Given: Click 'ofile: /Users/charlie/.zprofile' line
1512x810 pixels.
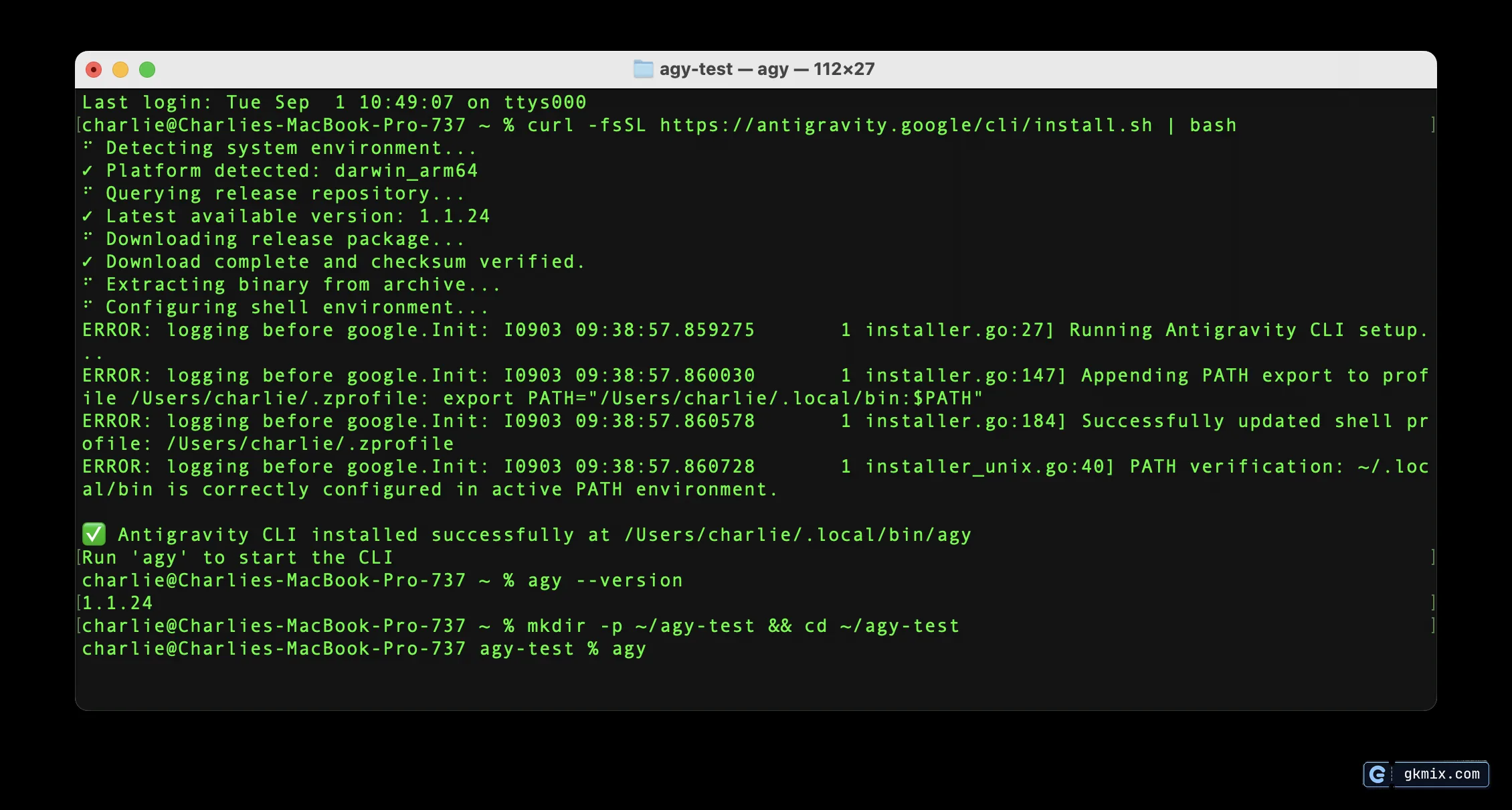Looking at the screenshot, I should 268,444.
